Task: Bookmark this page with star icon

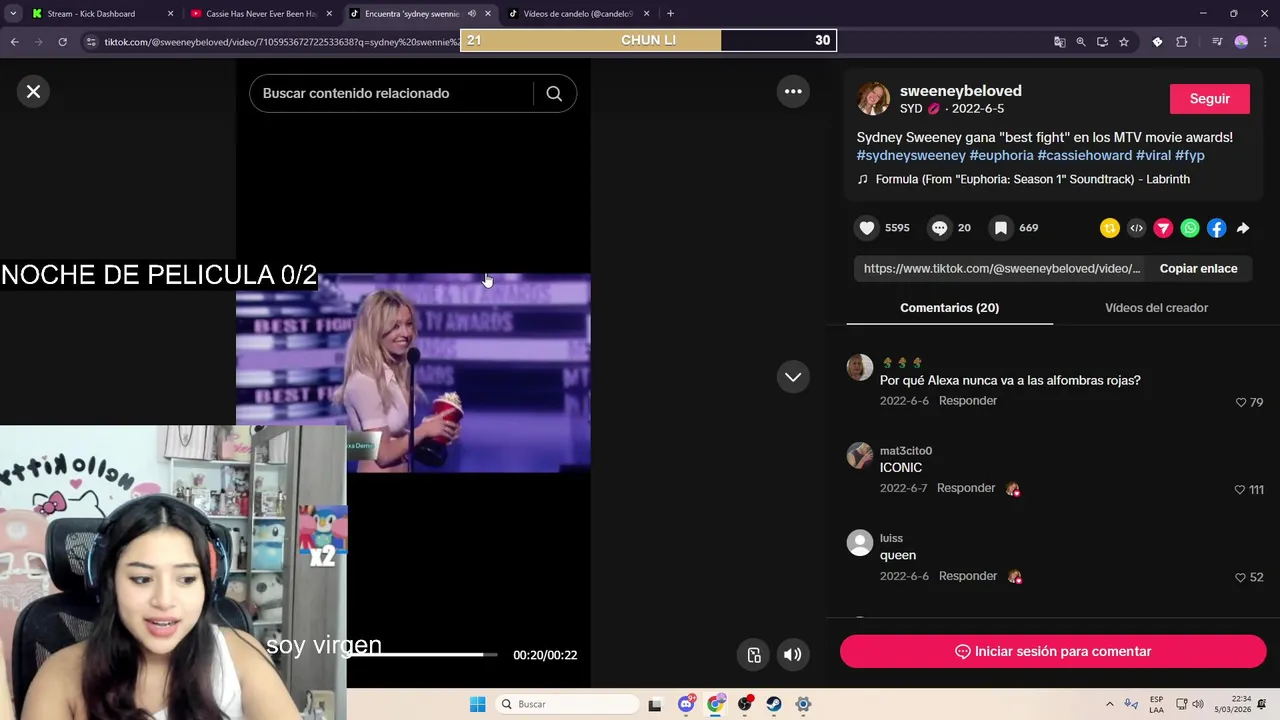Action: point(1124,42)
